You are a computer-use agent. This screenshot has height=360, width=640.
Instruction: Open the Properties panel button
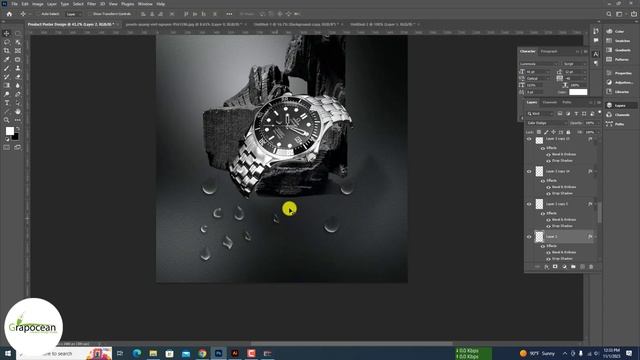[x=619, y=73]
